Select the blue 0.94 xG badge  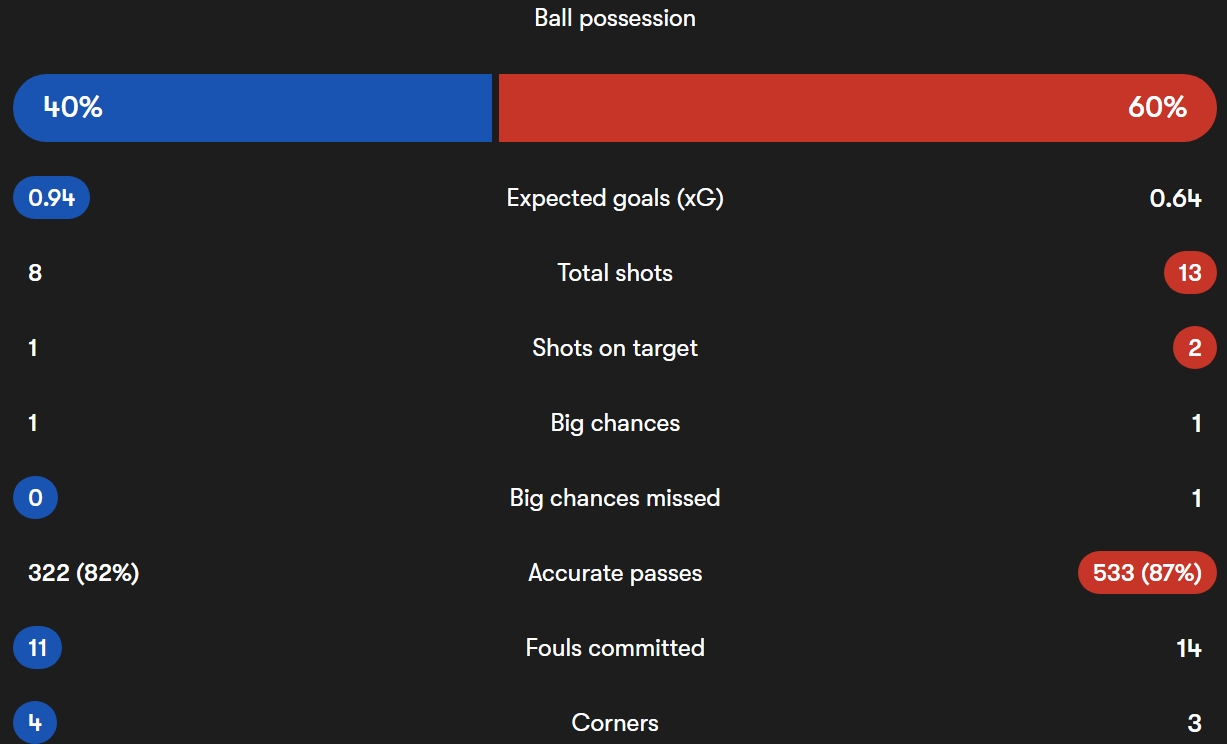click(51, 198)
